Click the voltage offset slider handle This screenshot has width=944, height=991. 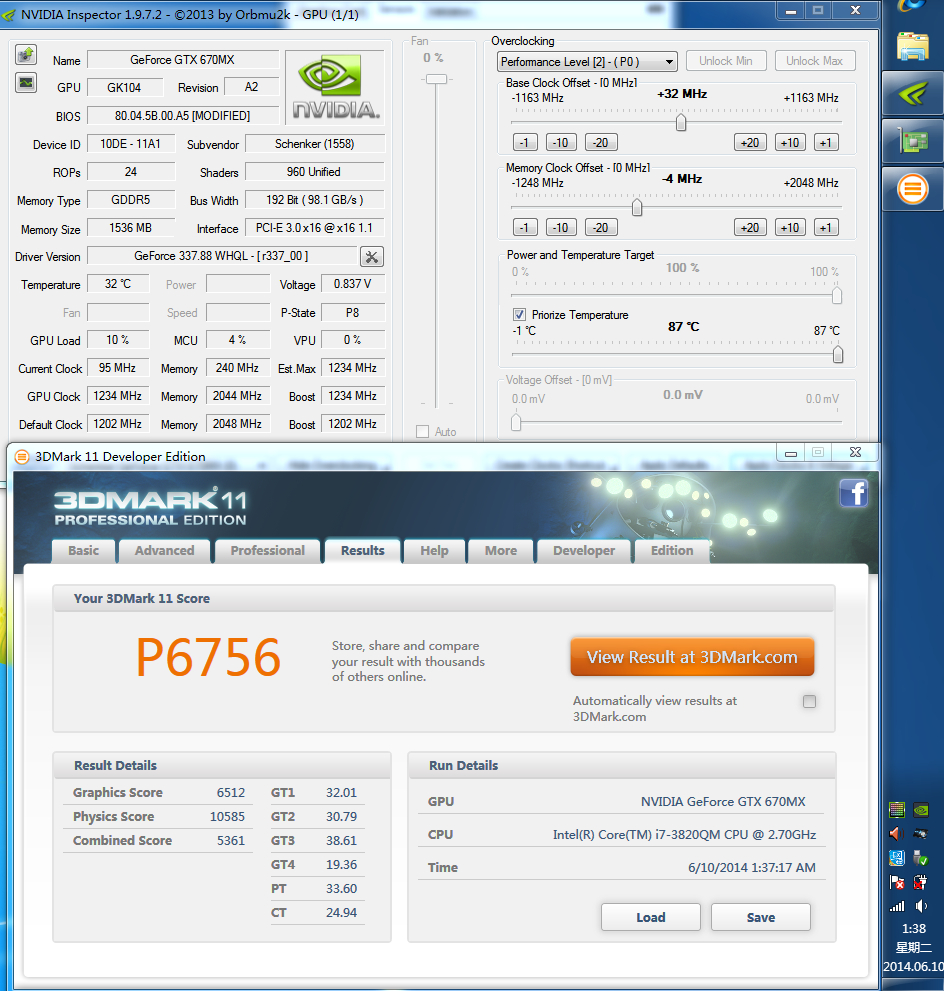point(516,422)
